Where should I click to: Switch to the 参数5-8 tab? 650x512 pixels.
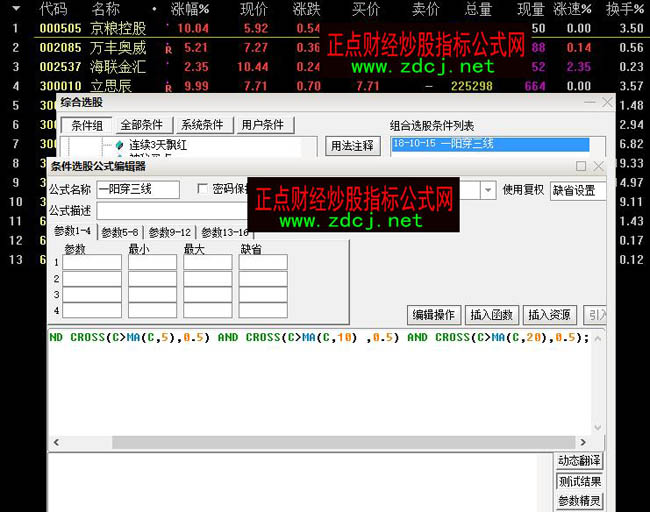coord(121,232)
